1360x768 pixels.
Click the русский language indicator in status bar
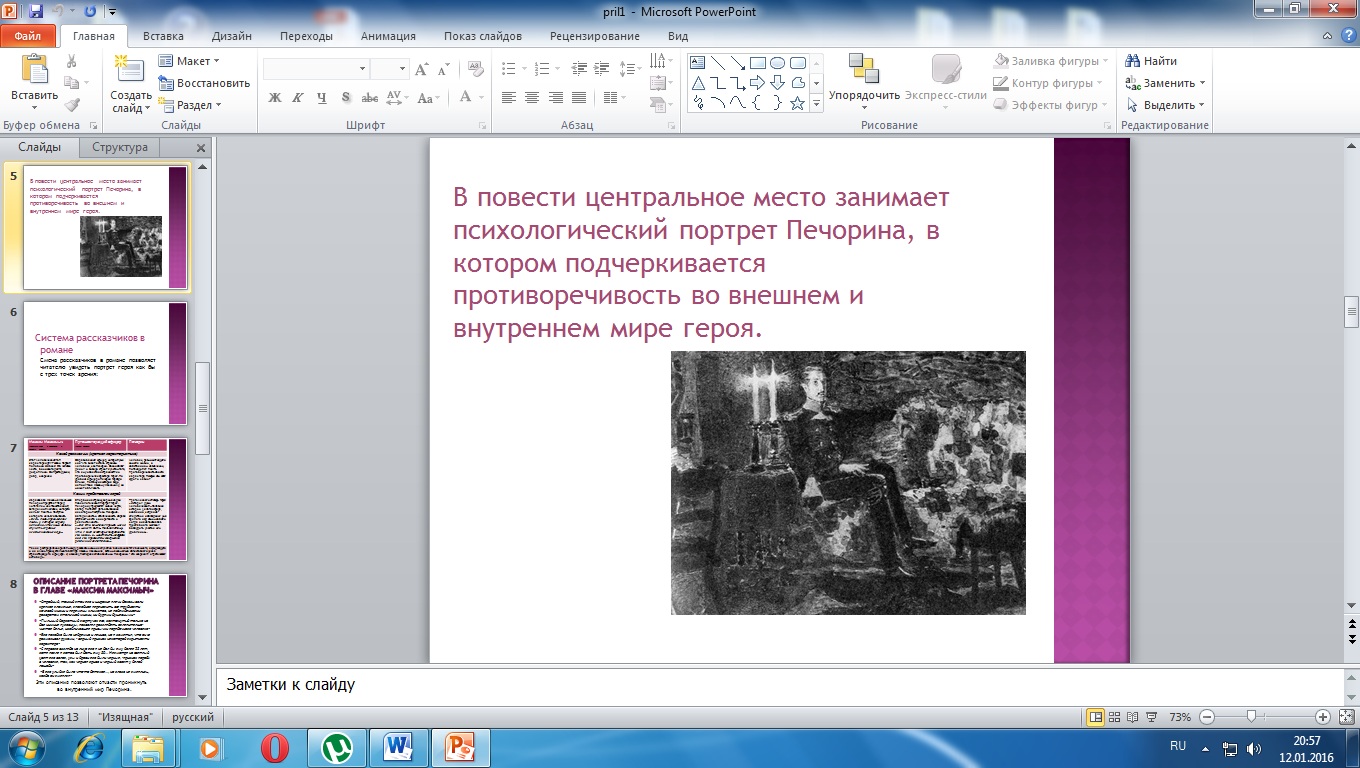coord(193,717)
